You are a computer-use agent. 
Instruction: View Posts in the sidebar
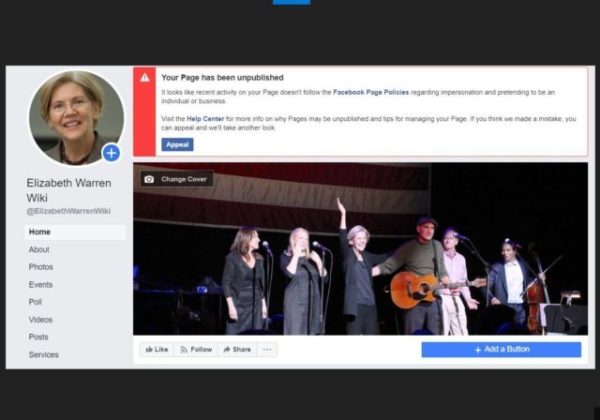[x=39, y=337]
